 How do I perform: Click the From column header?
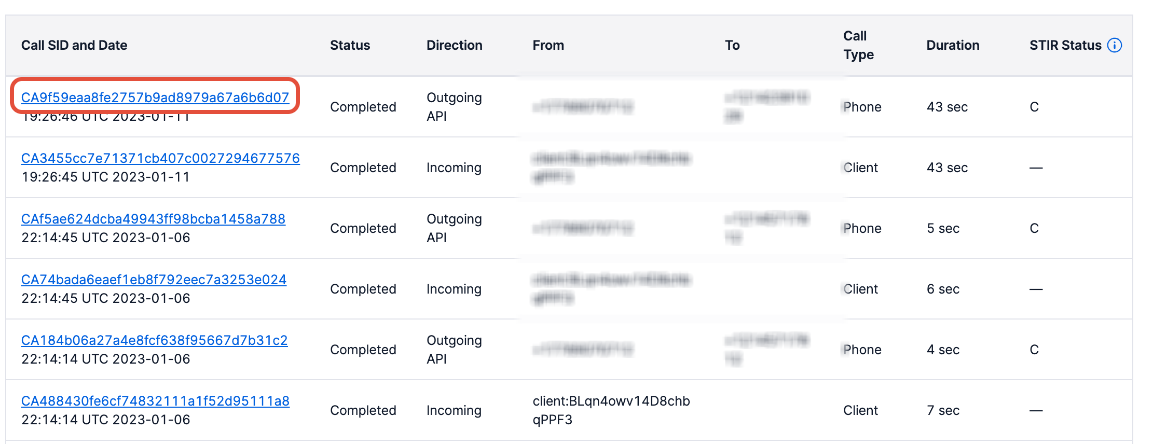click(x=549, y=46)
